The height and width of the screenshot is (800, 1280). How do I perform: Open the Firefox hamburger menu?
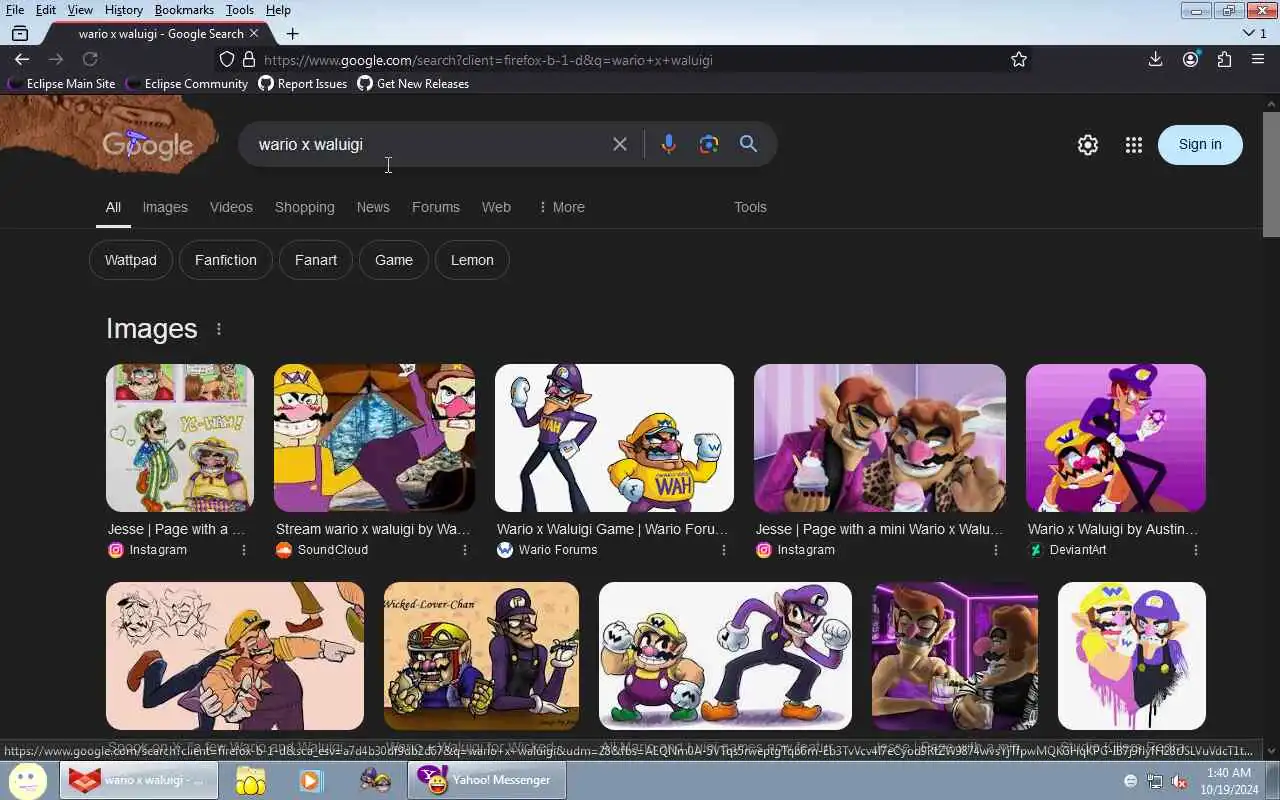coord(1258,60)
